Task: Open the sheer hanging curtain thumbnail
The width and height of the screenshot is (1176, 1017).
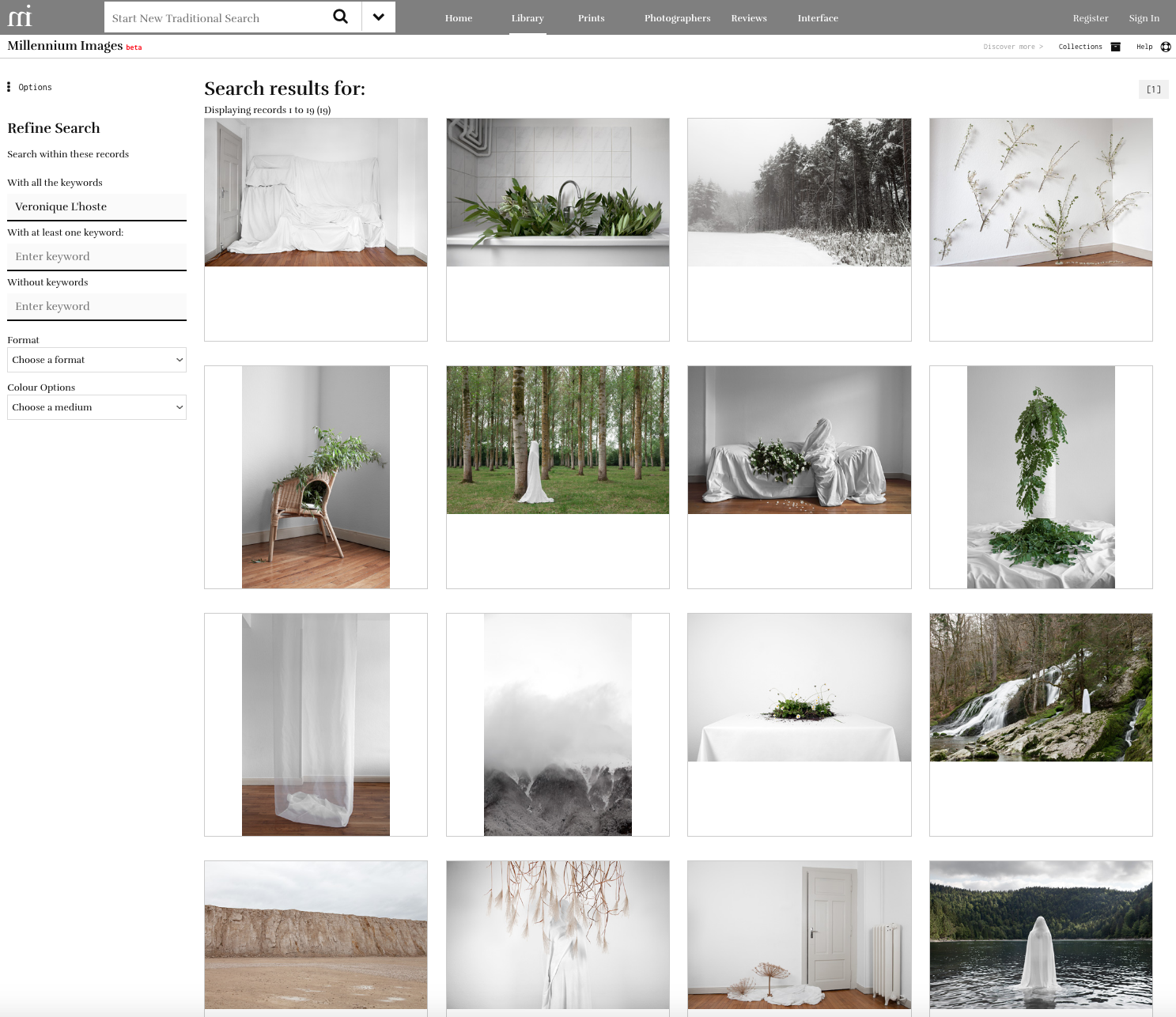Action: tap(316, 724)
